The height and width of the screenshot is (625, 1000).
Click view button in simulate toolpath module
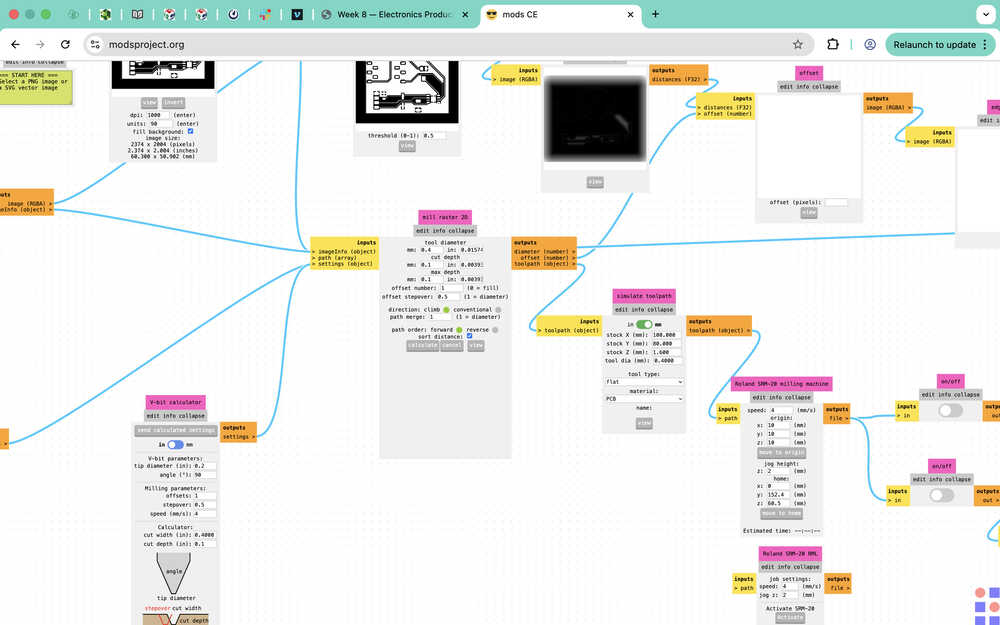(x=644, y=423)
